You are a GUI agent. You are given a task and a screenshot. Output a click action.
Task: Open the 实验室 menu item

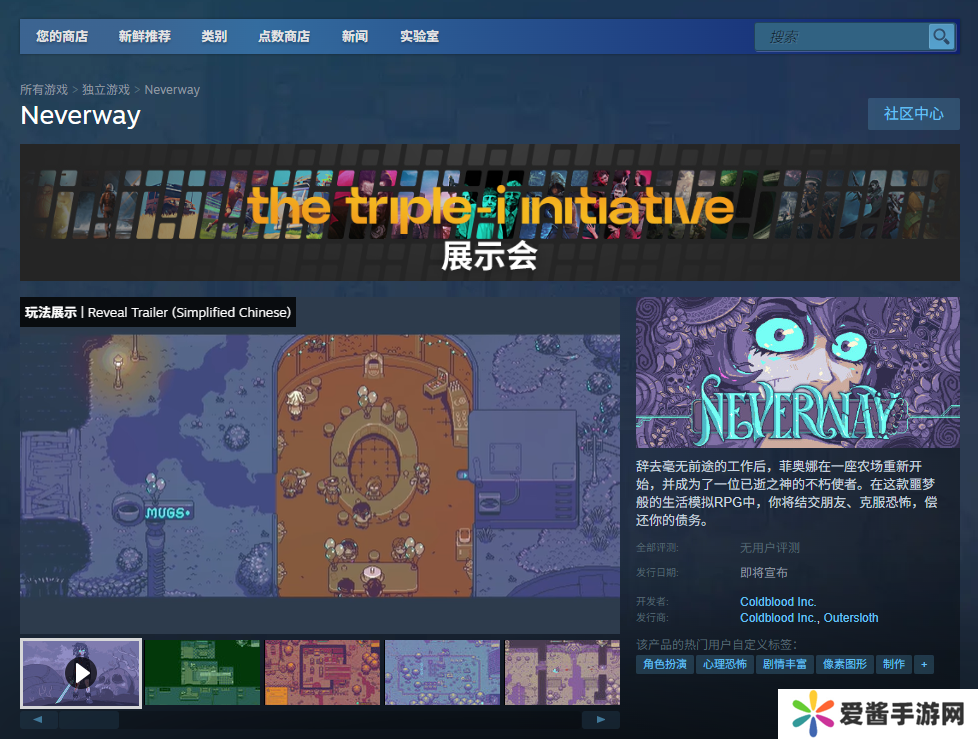coord(419,37)
